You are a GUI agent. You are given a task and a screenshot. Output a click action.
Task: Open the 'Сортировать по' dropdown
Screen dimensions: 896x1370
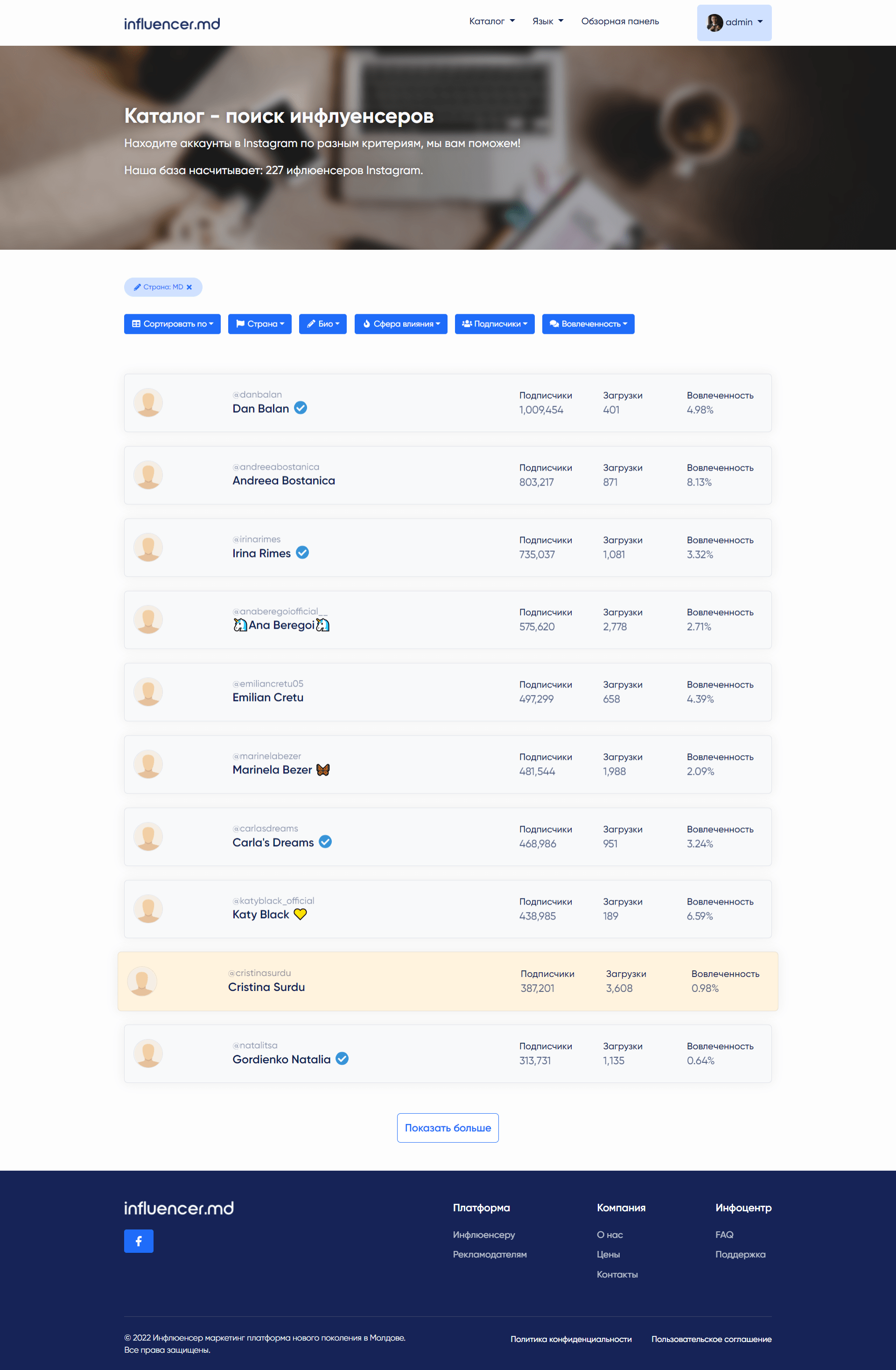[172, 324]
